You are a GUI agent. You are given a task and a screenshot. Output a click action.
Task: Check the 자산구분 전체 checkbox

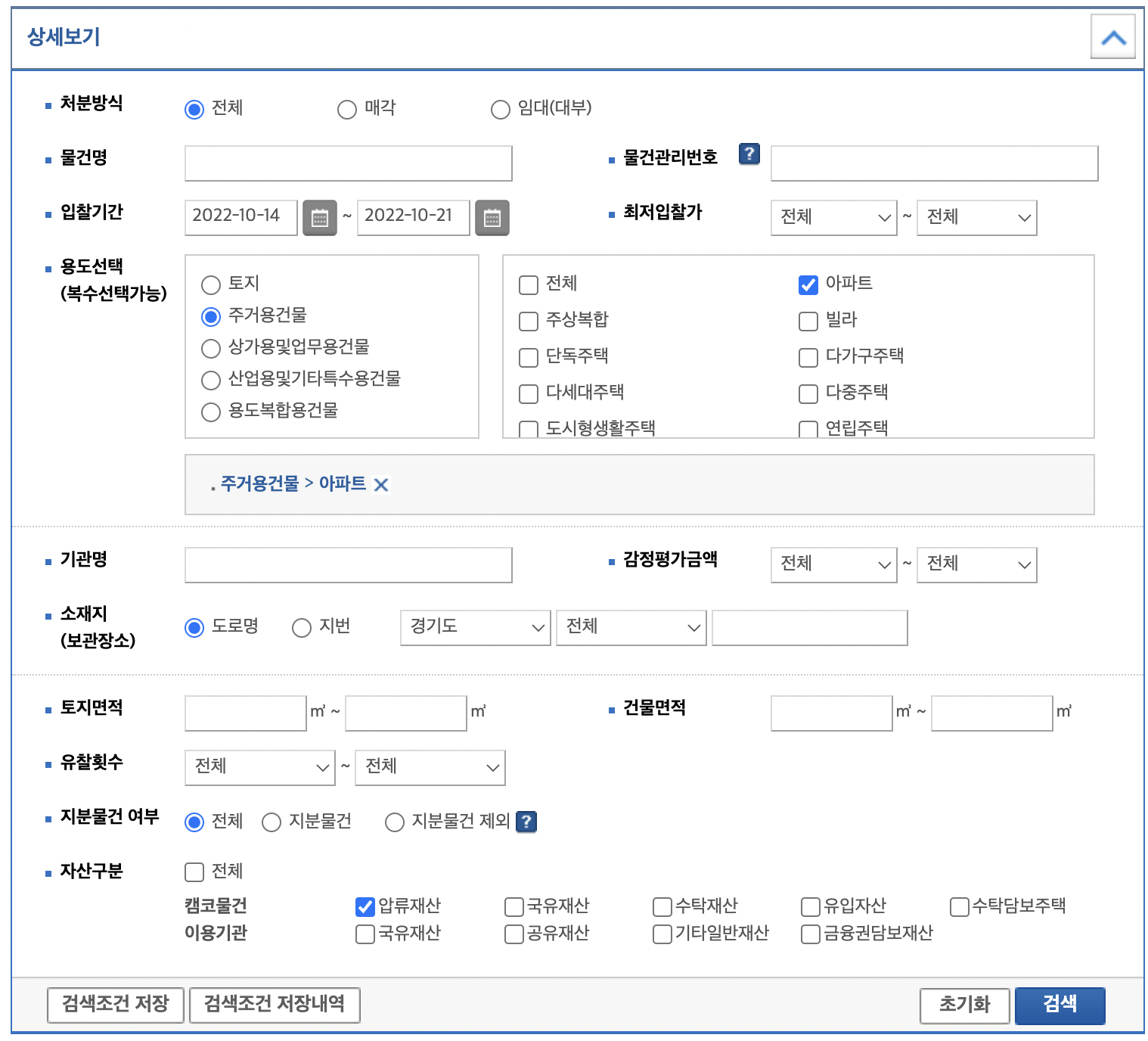[194, 872]
